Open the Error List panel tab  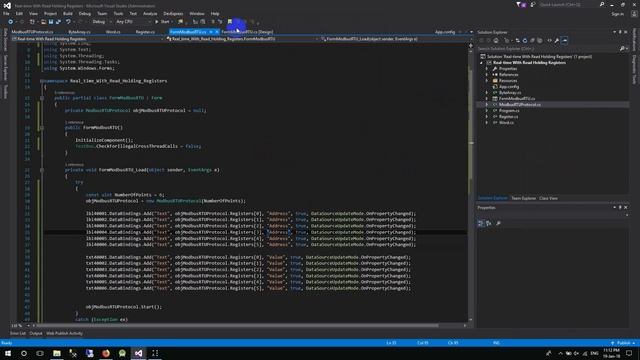tap(18, 333)
